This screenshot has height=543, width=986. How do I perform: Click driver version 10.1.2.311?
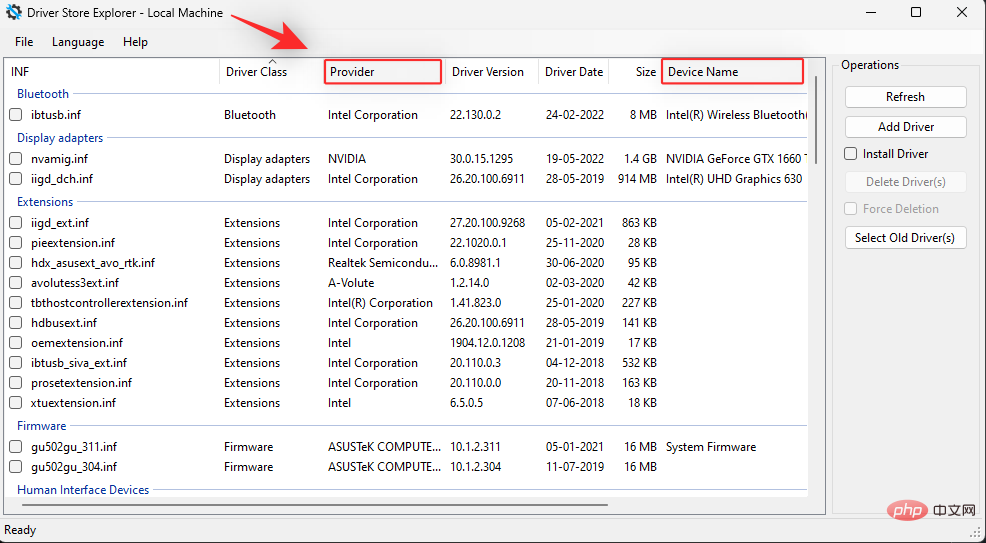[x=475, y=447]
